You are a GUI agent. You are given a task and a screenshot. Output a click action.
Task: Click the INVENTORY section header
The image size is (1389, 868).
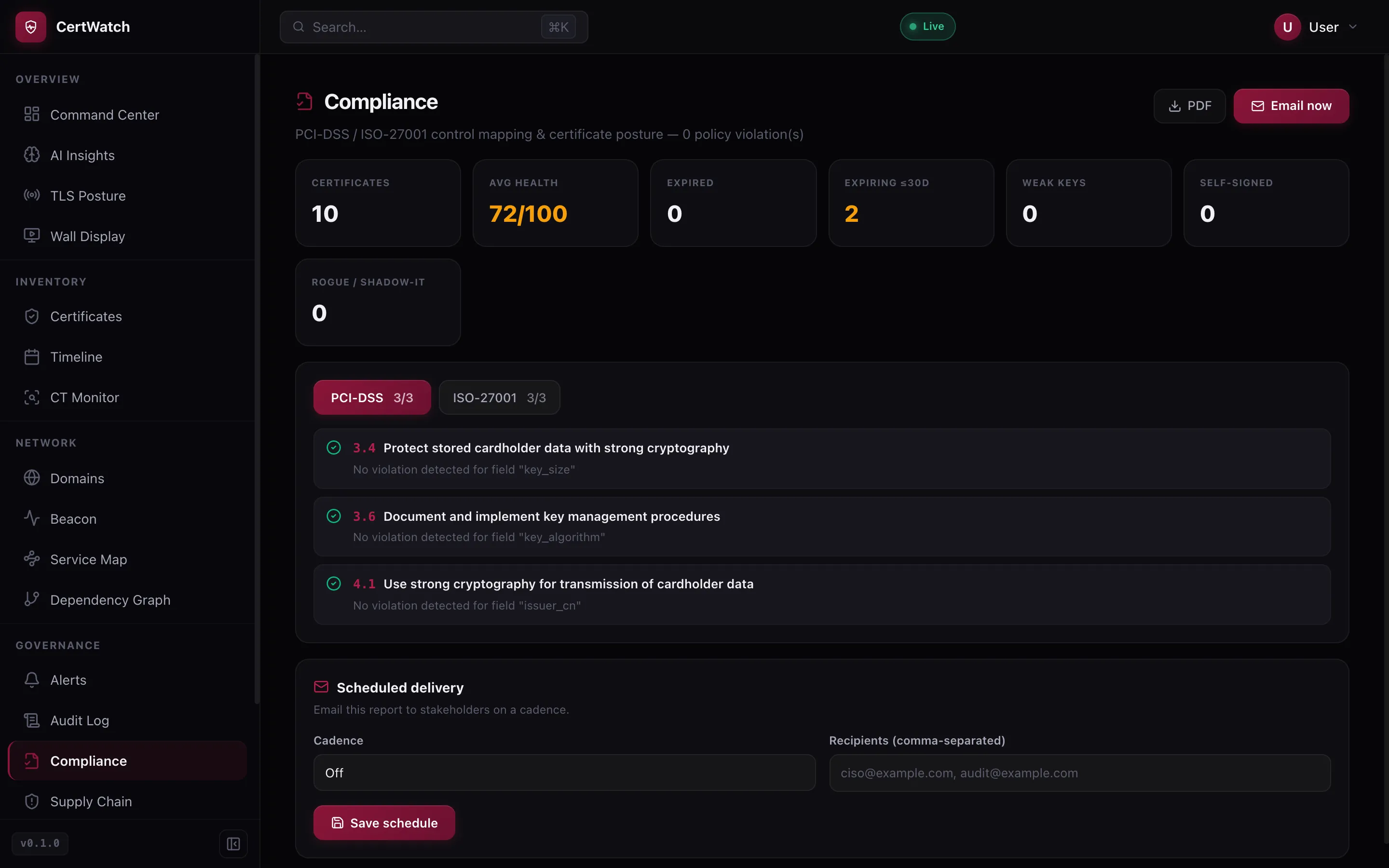51,282
